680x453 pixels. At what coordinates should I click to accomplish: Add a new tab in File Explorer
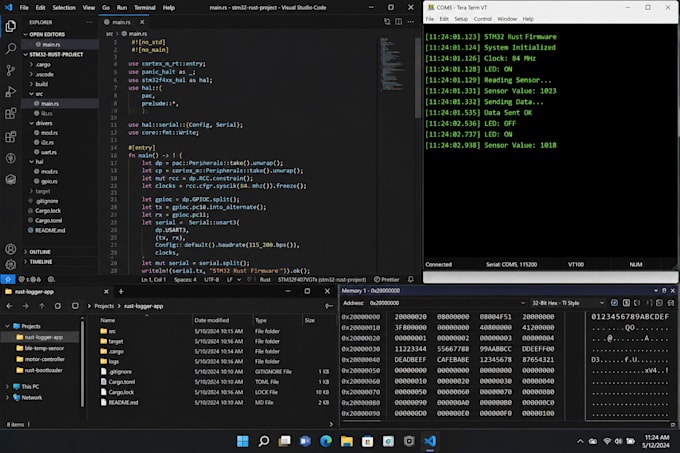point(121,292)
